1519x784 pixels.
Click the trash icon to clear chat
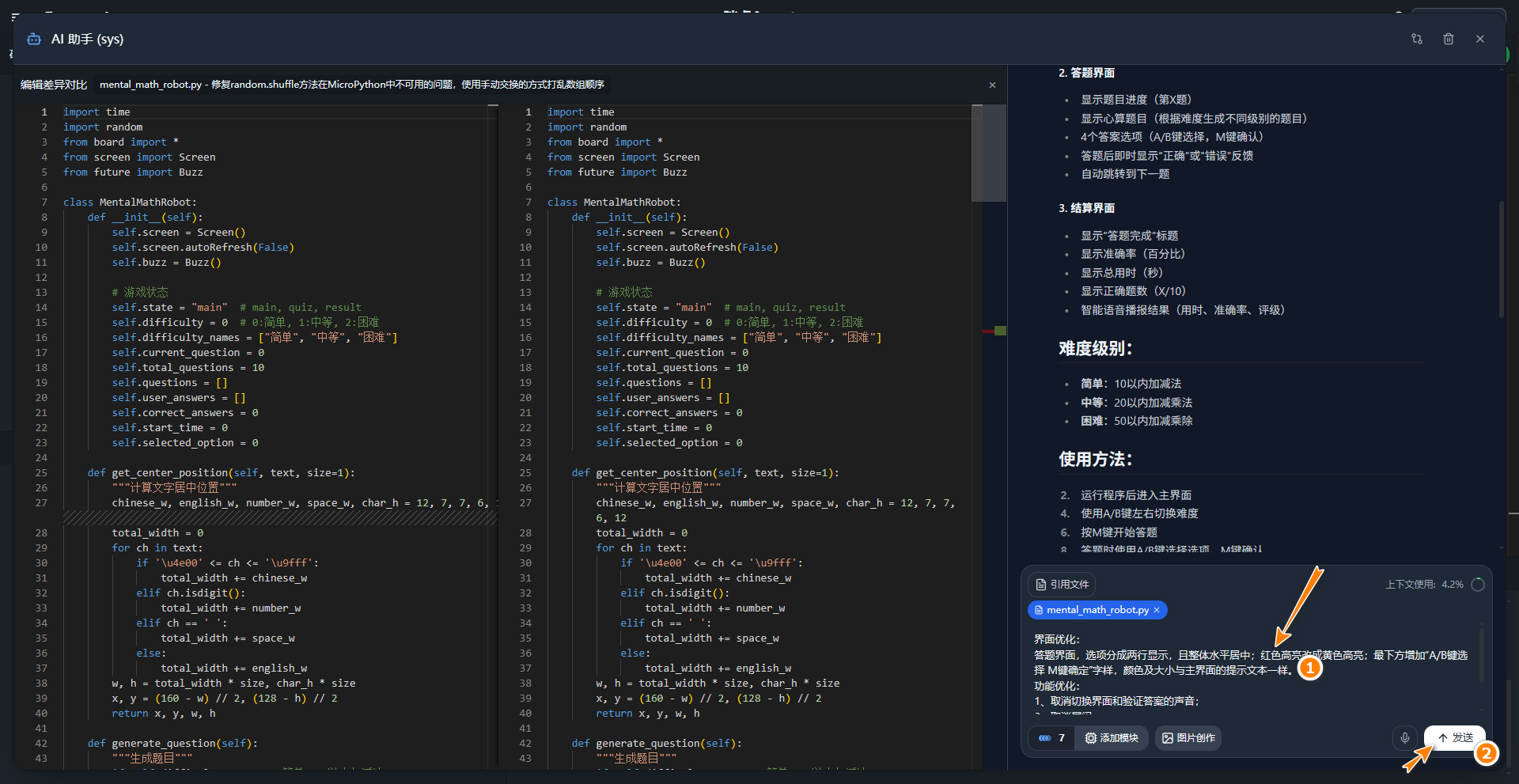click(x=1448, y=39)
